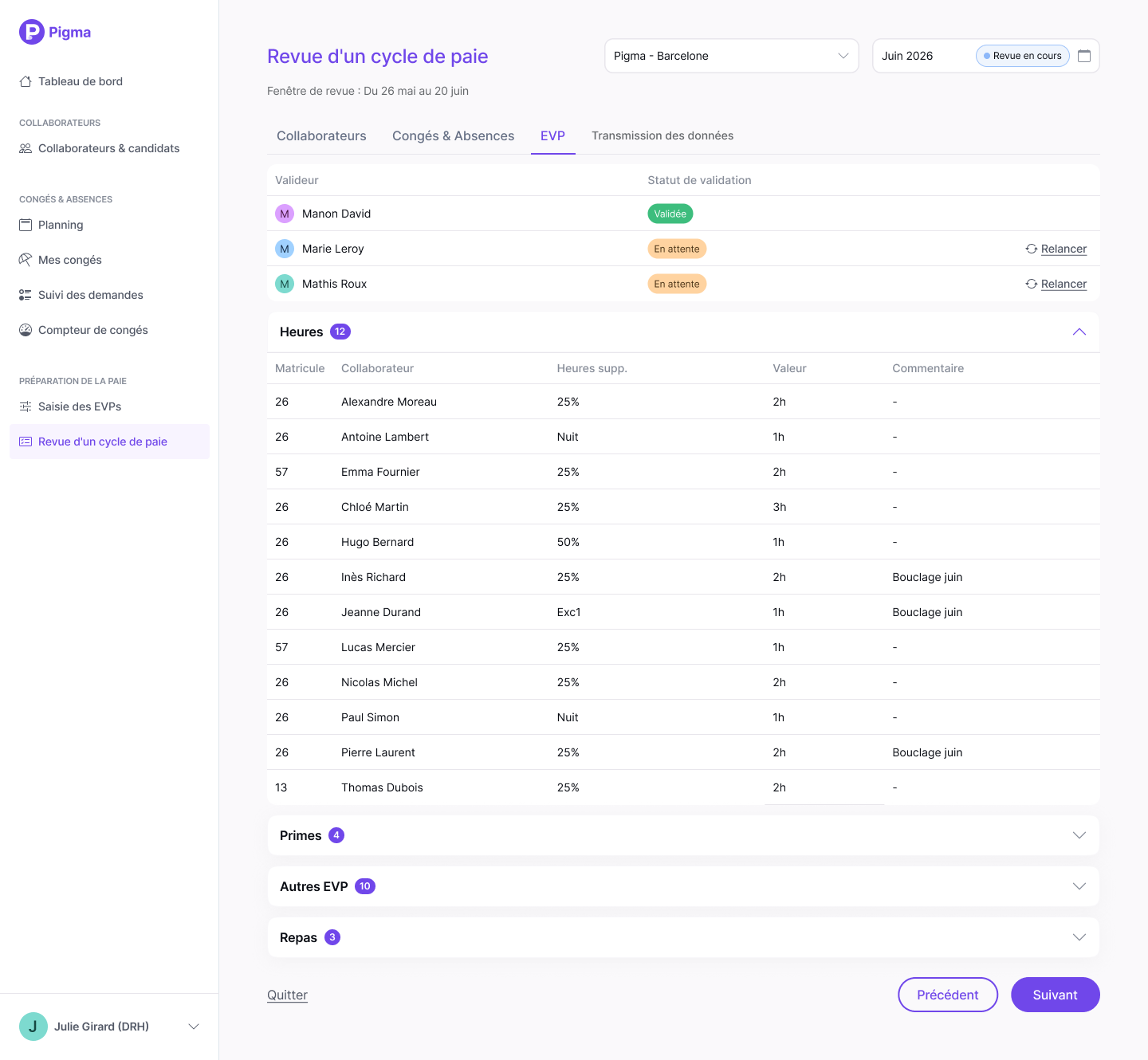Switch to the Collaborateurs tab
This screenshot has height=1060, width=1148.
pos(321,136)
